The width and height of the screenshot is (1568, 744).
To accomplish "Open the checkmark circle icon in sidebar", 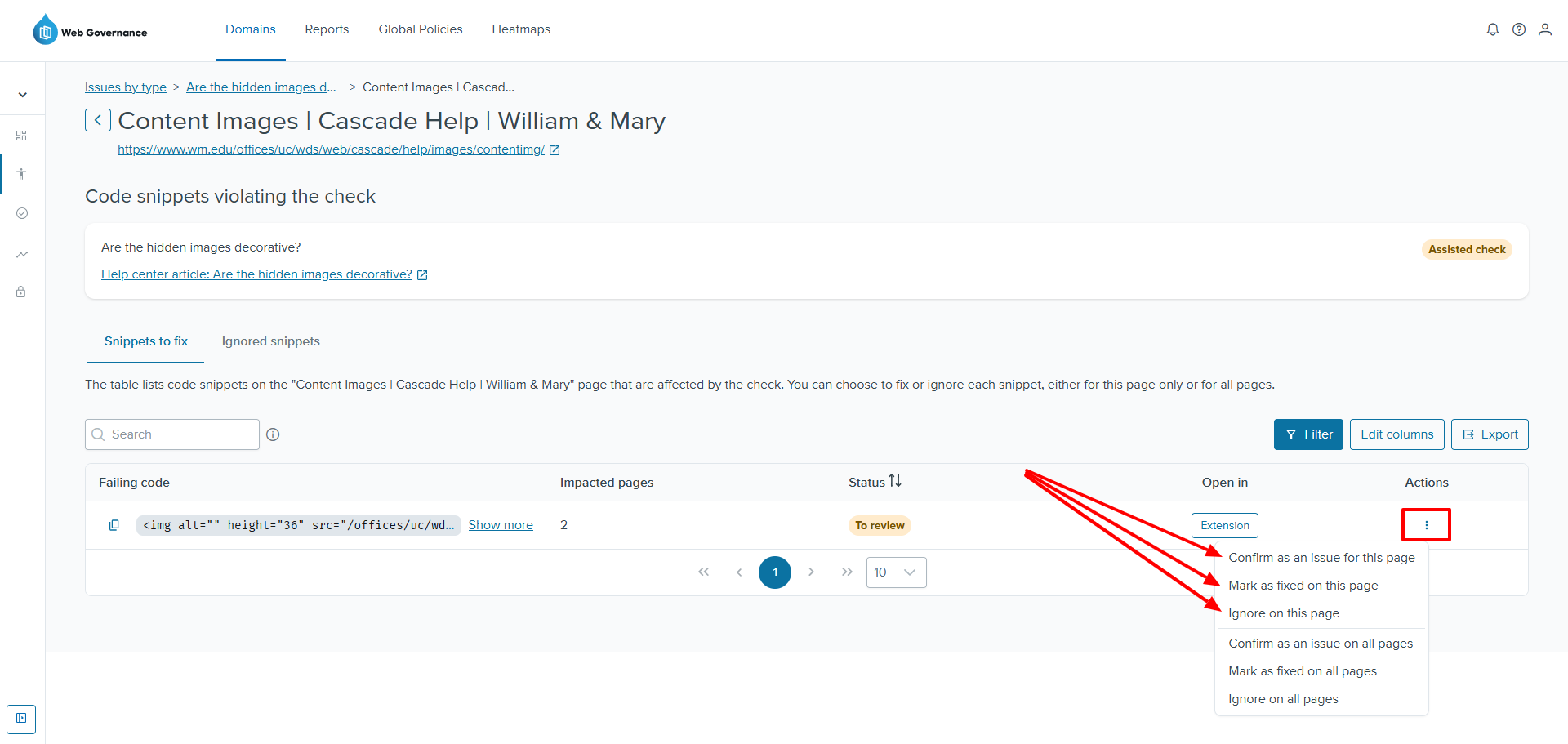I will tap(22, 213).
